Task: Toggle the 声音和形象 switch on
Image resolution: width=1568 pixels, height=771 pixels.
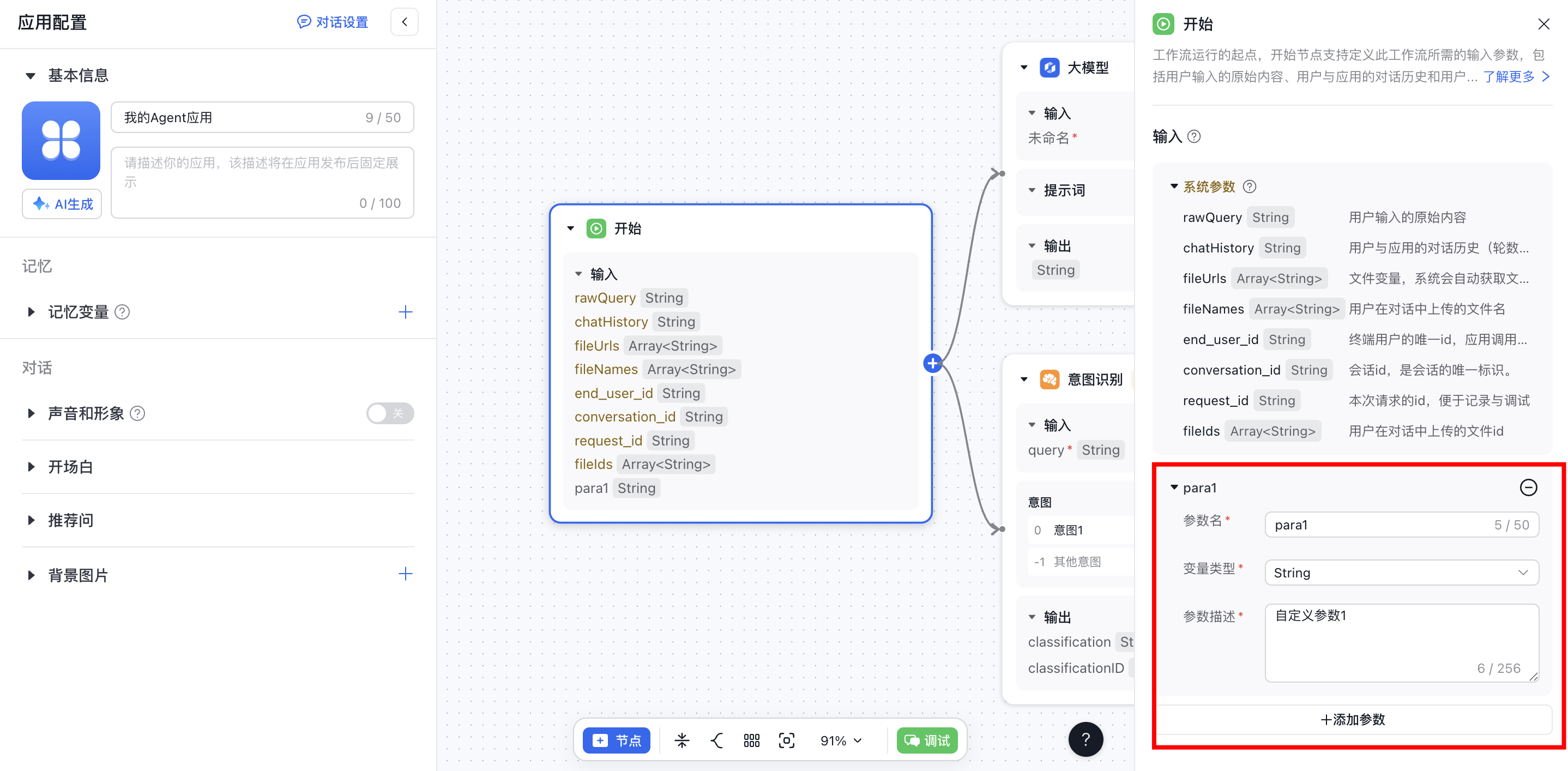Action: [x=390, y=414]
